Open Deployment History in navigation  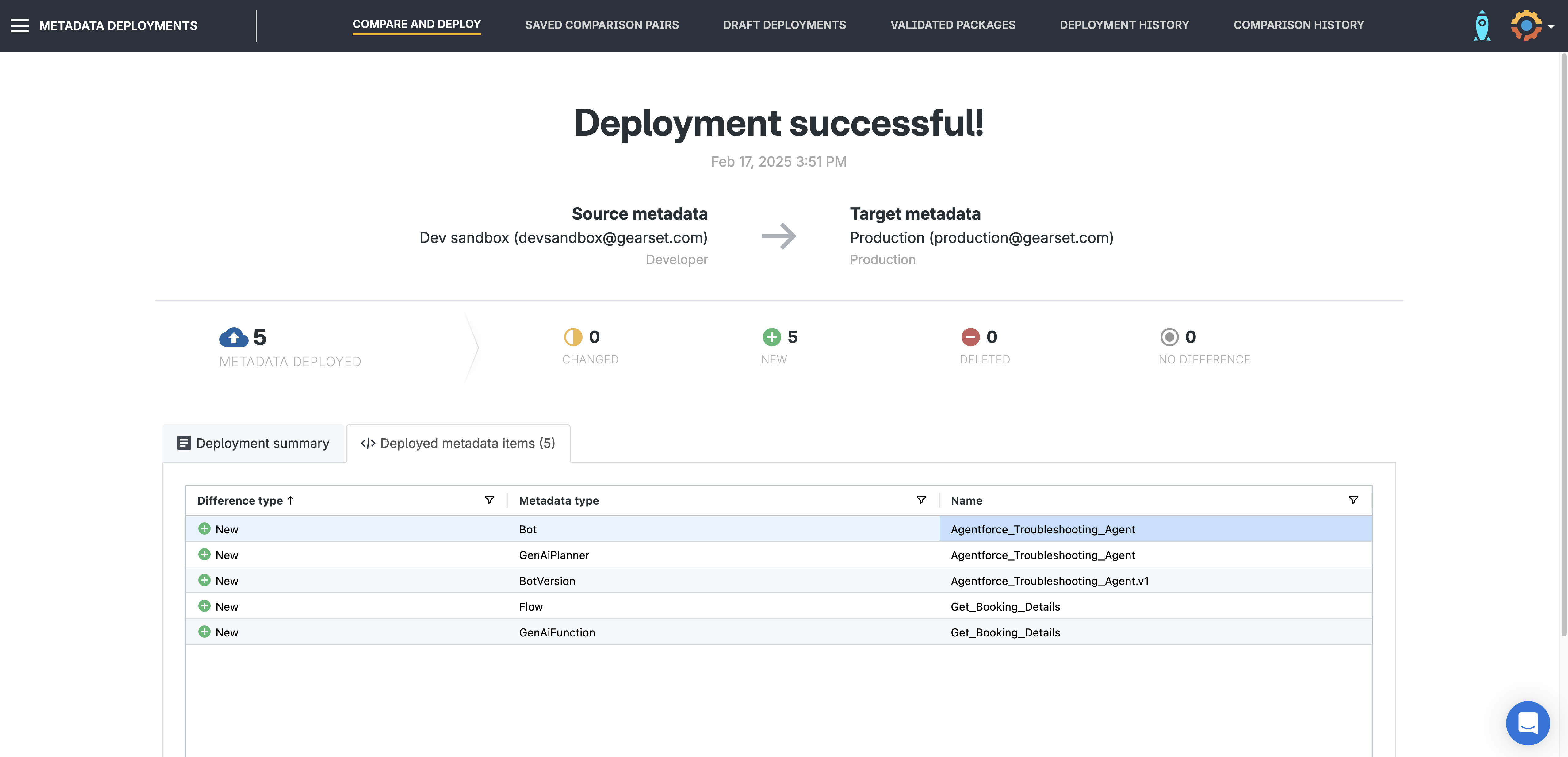pos(1124,25)
